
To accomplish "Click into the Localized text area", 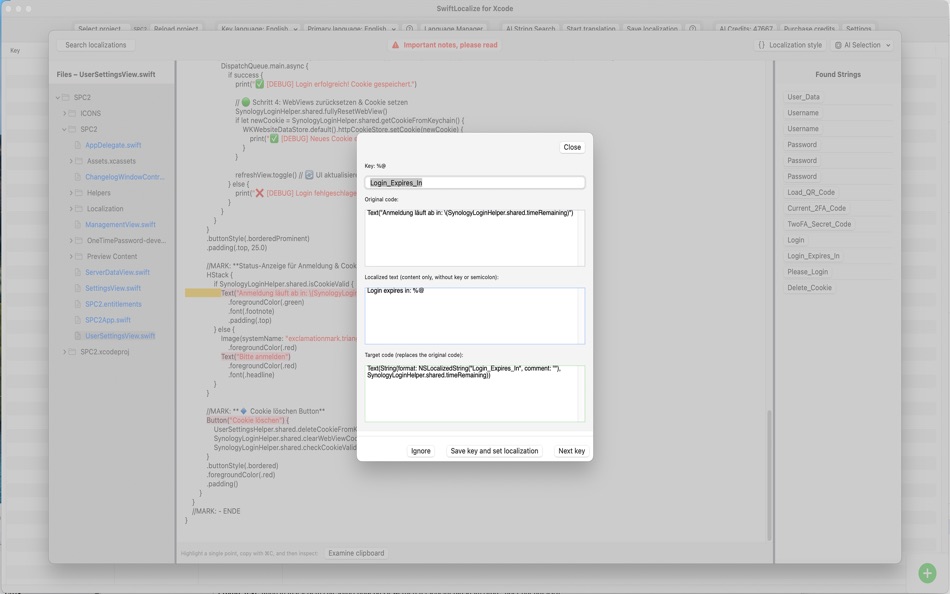I will point(474,316).
